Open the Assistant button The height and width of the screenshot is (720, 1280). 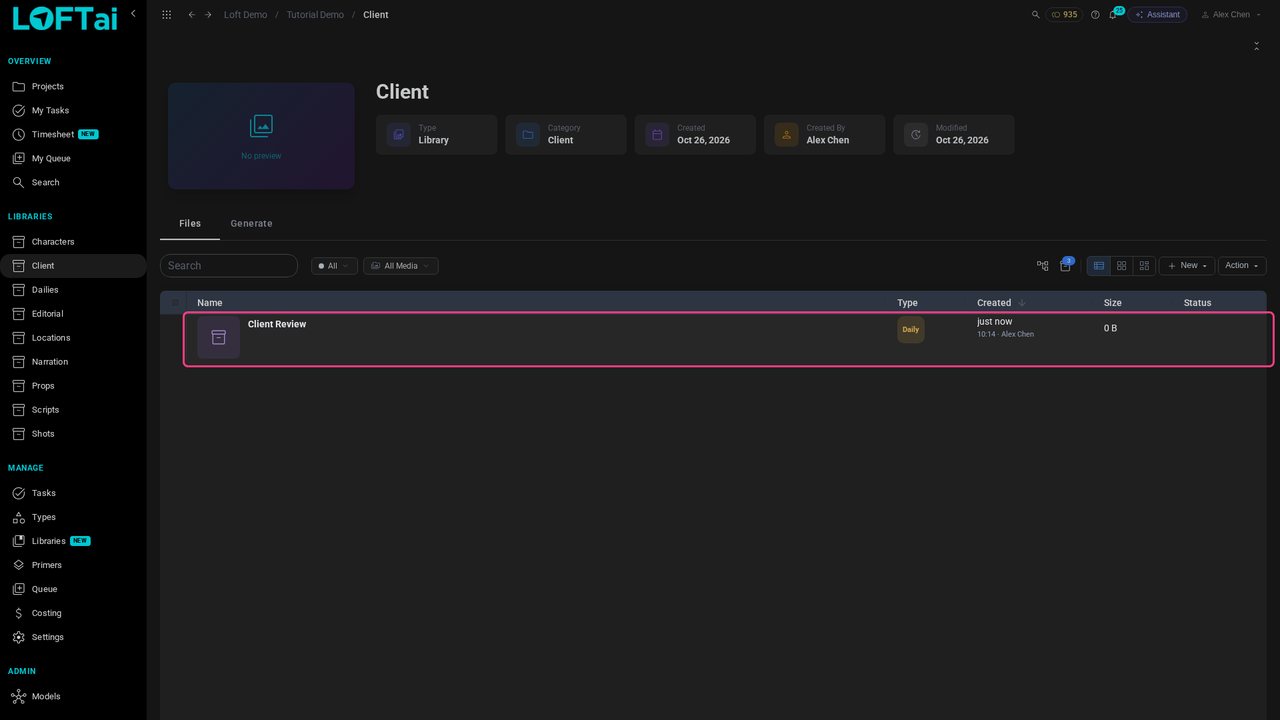pos(1157,15)
